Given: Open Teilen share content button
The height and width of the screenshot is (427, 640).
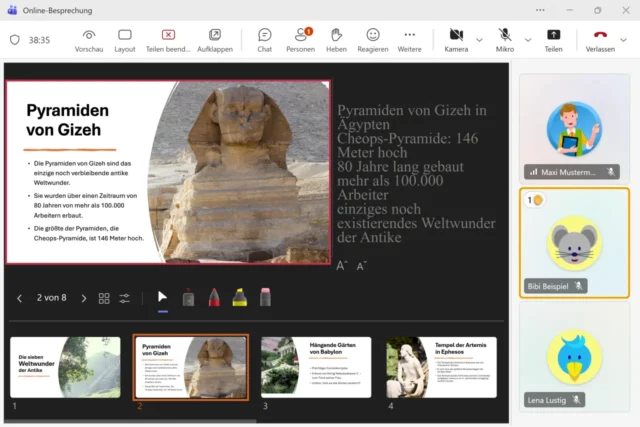Looking at the screenshot, I should (553, 41).
